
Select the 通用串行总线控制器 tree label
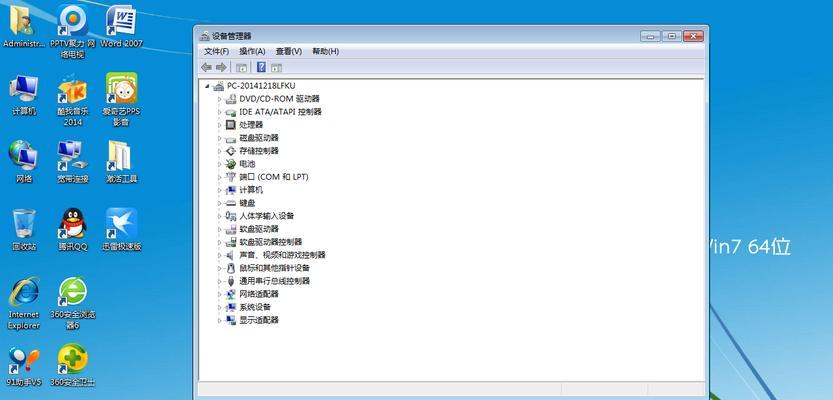pyautogui.click(x=274, y=281)
